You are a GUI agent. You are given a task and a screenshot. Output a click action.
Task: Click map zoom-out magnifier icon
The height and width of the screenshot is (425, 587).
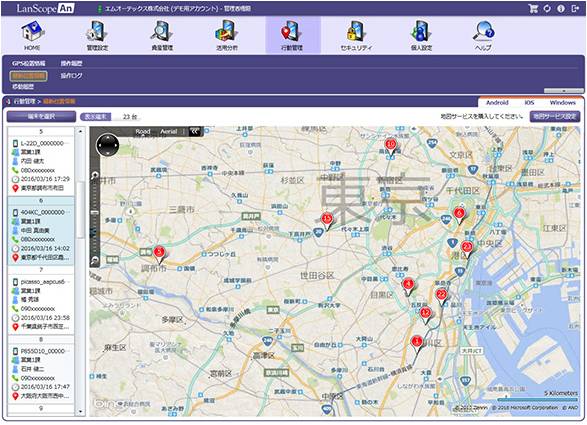tap(94, 260)
